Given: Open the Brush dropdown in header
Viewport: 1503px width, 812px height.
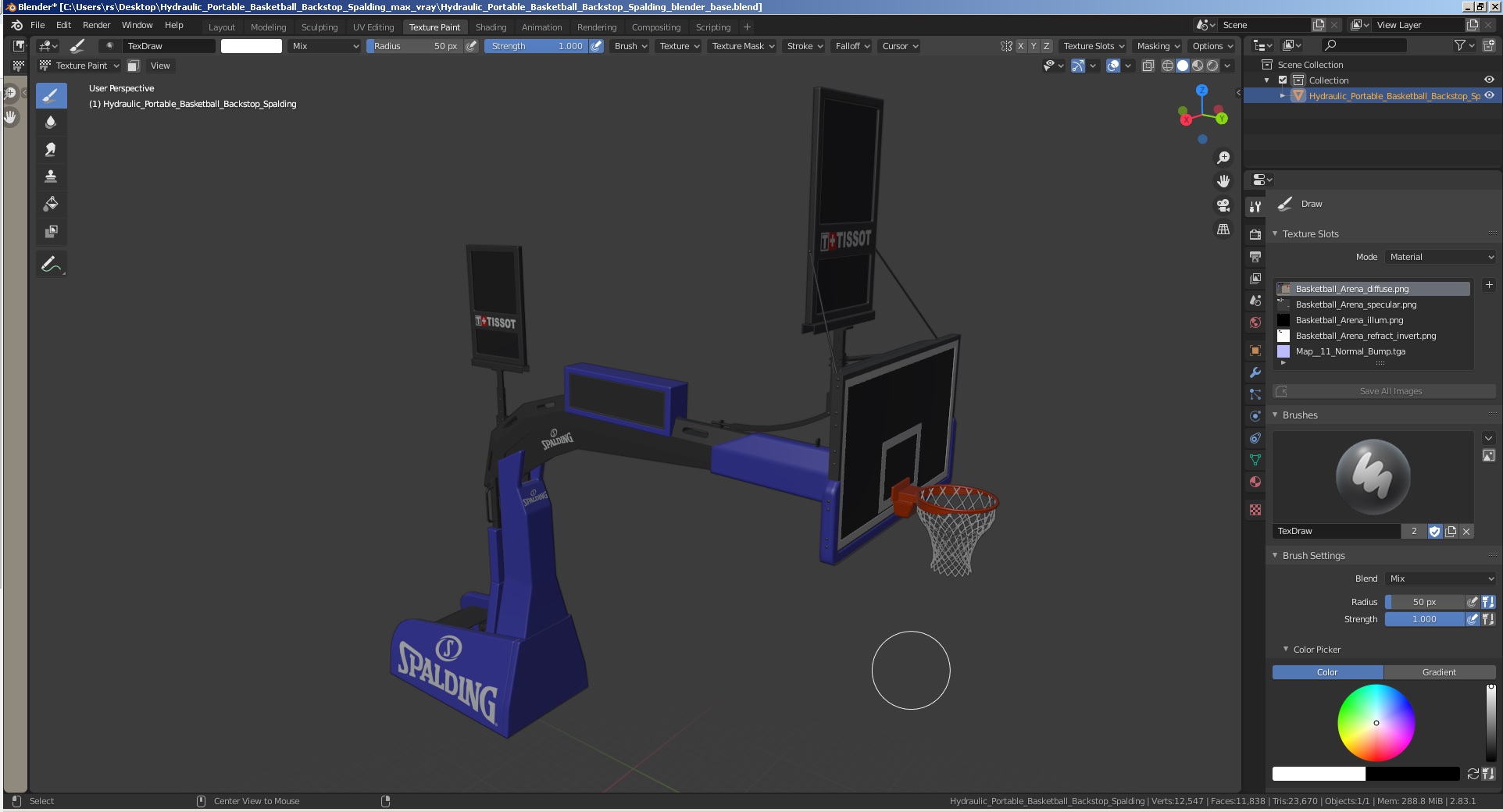Looking at the screenshot, I should [x=630, y=46].
